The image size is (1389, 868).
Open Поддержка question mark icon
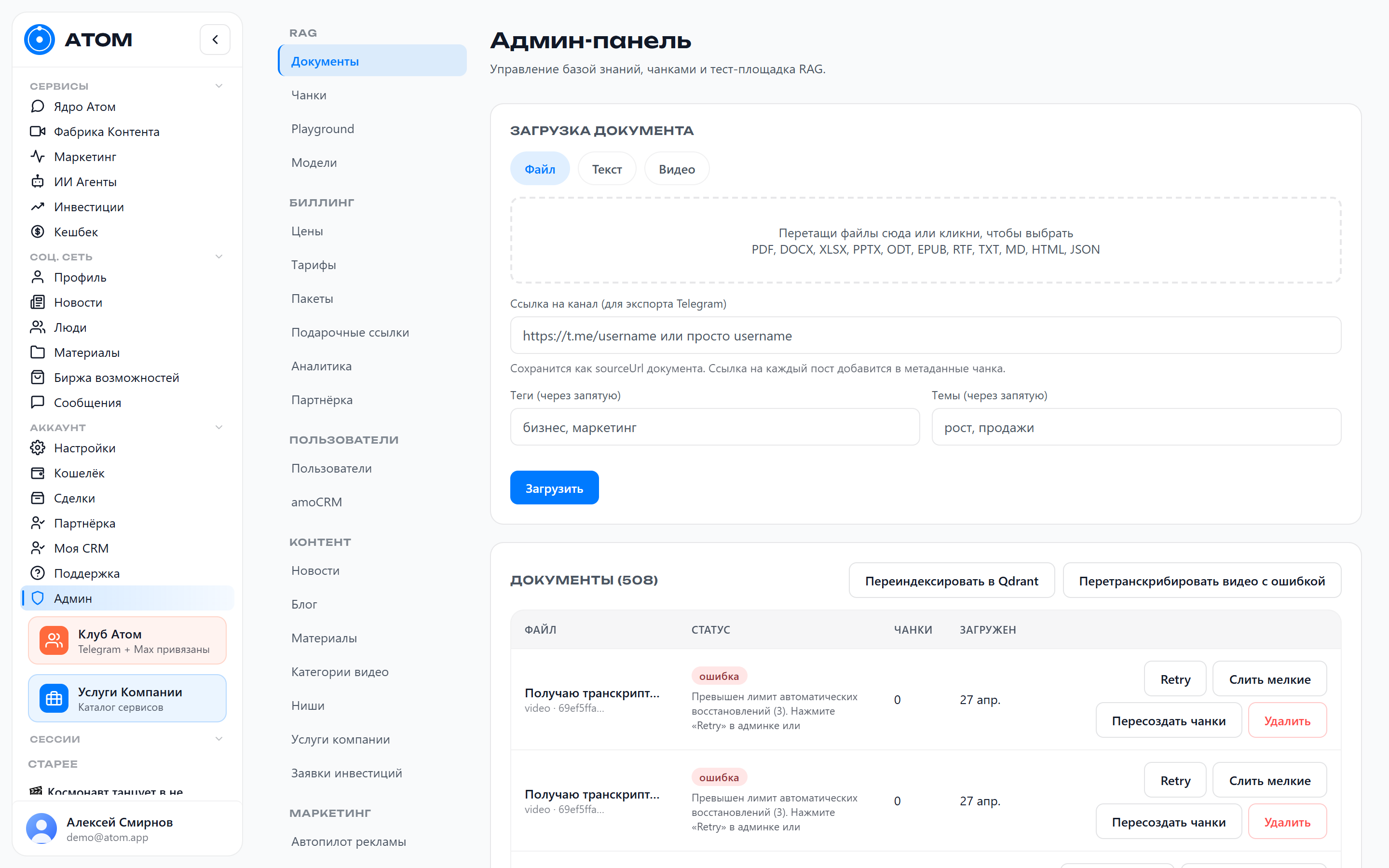click(x=37, y=573)
